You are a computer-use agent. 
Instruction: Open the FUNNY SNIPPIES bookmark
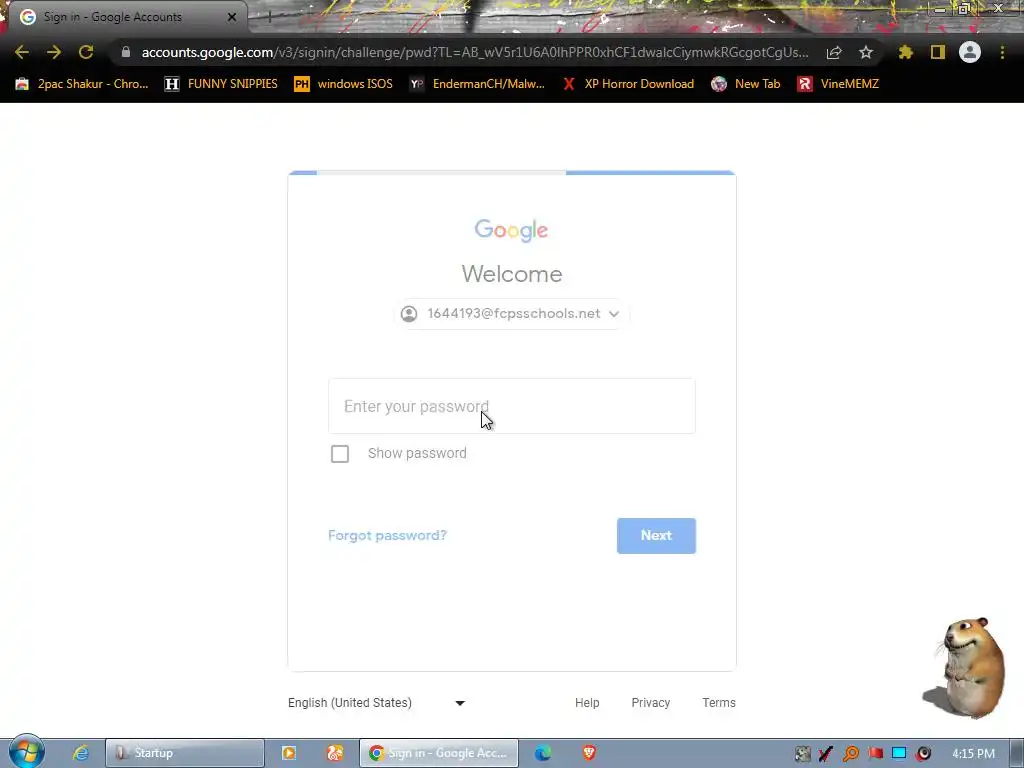click(221, 84)
